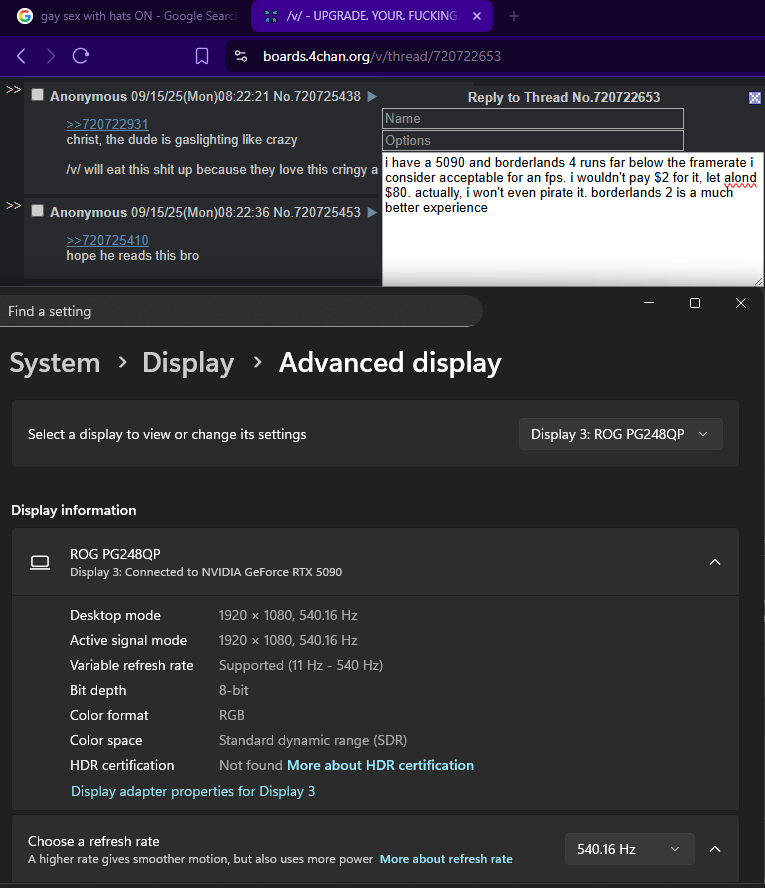Viewport: 765px width, 888px height.
Task: Click the 'Active signal mode' row label
Action: (129, 641)
